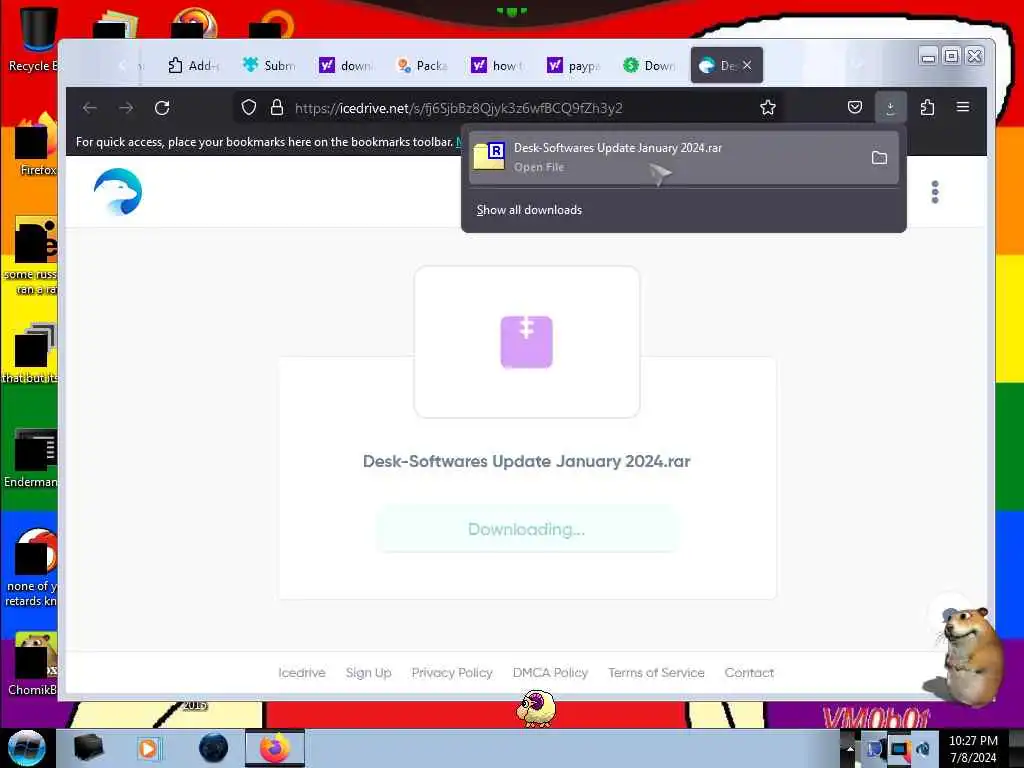Open the media player taskbar icon
The height and width of the screenshot is (768, 1024).
pyautogui.click(x=149, y=748)
